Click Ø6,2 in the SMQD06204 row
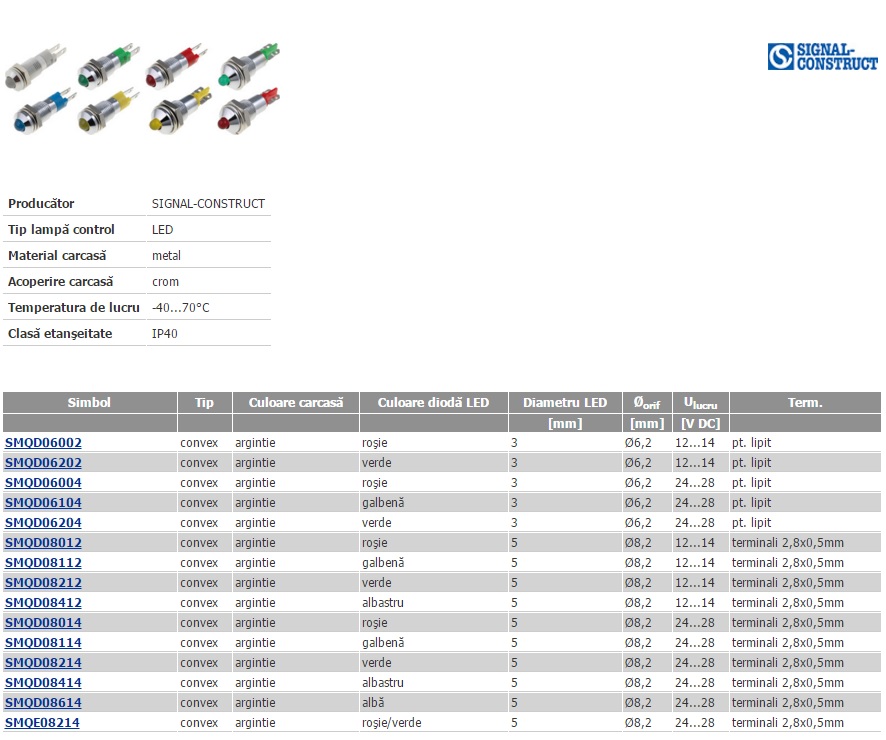This screenshot has height=740, width=886. [x=639, y=523]
